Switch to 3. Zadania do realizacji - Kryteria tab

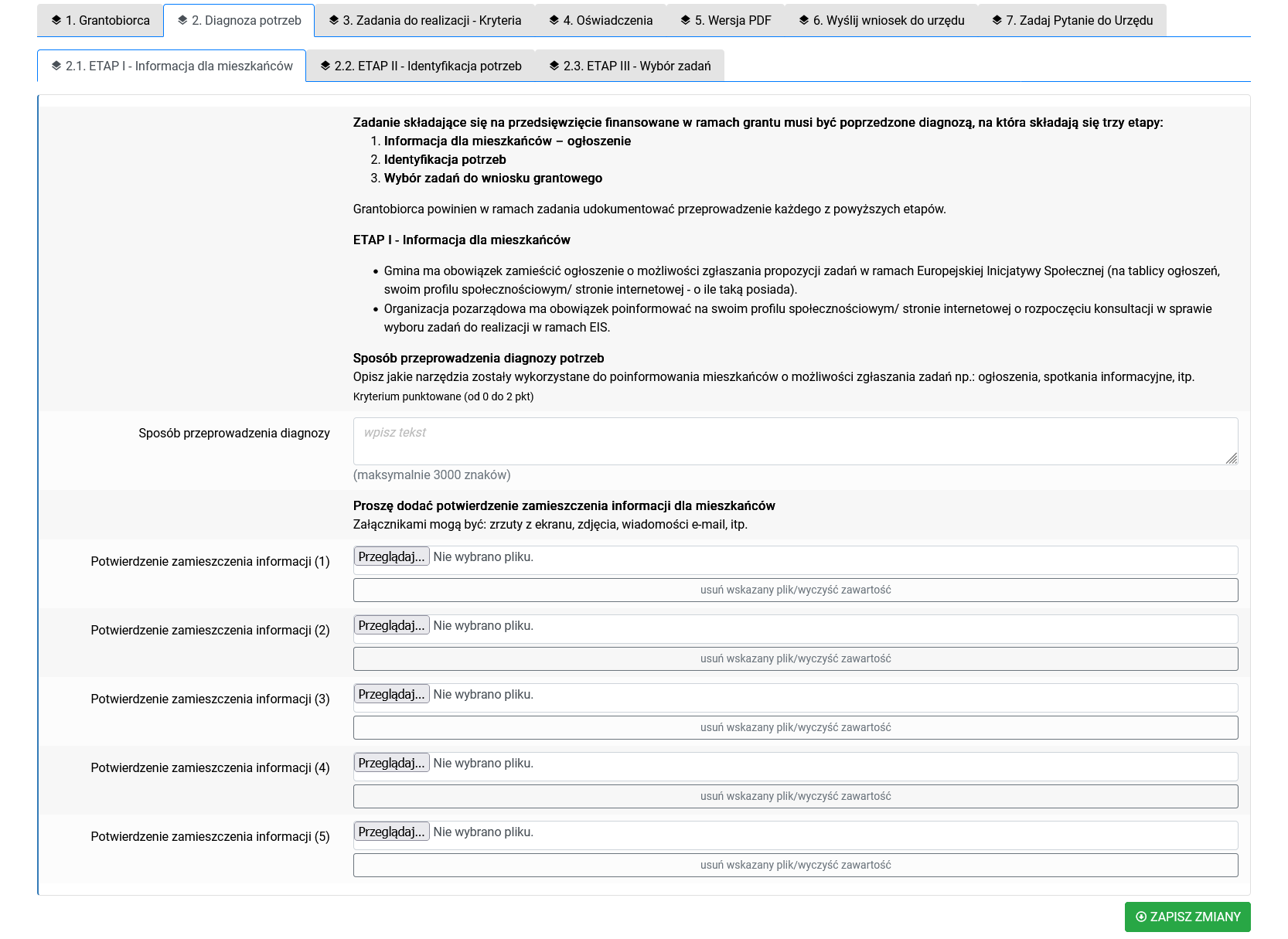point(424,21)
